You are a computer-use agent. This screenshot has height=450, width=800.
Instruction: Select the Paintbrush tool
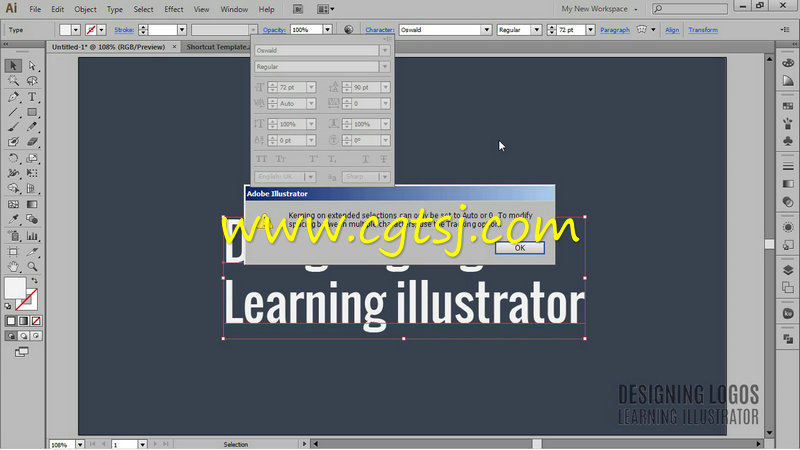(13, 127)
